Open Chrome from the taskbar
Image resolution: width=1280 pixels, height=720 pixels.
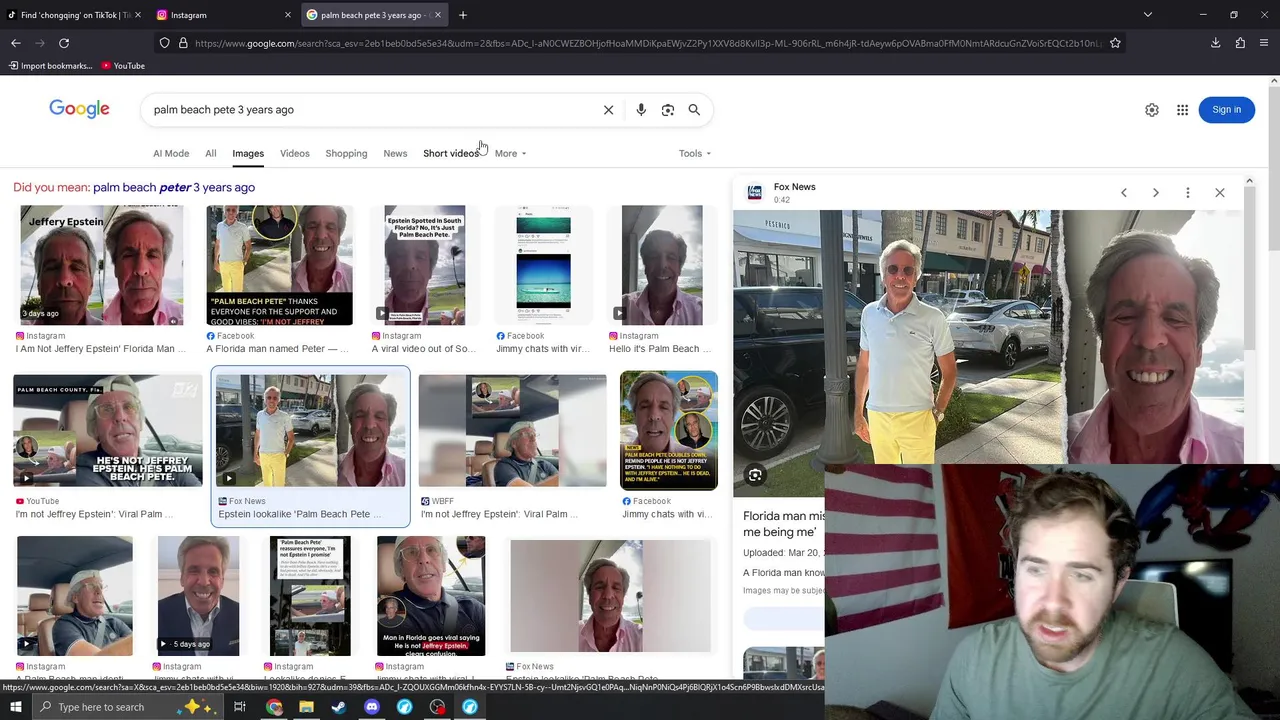click(x=274, y=707)
